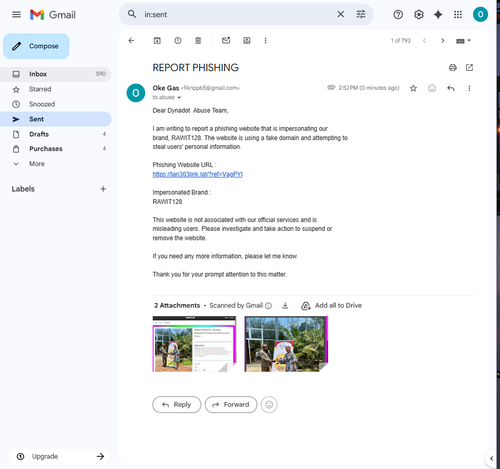Open the phishing website URL link

(198, 174)
